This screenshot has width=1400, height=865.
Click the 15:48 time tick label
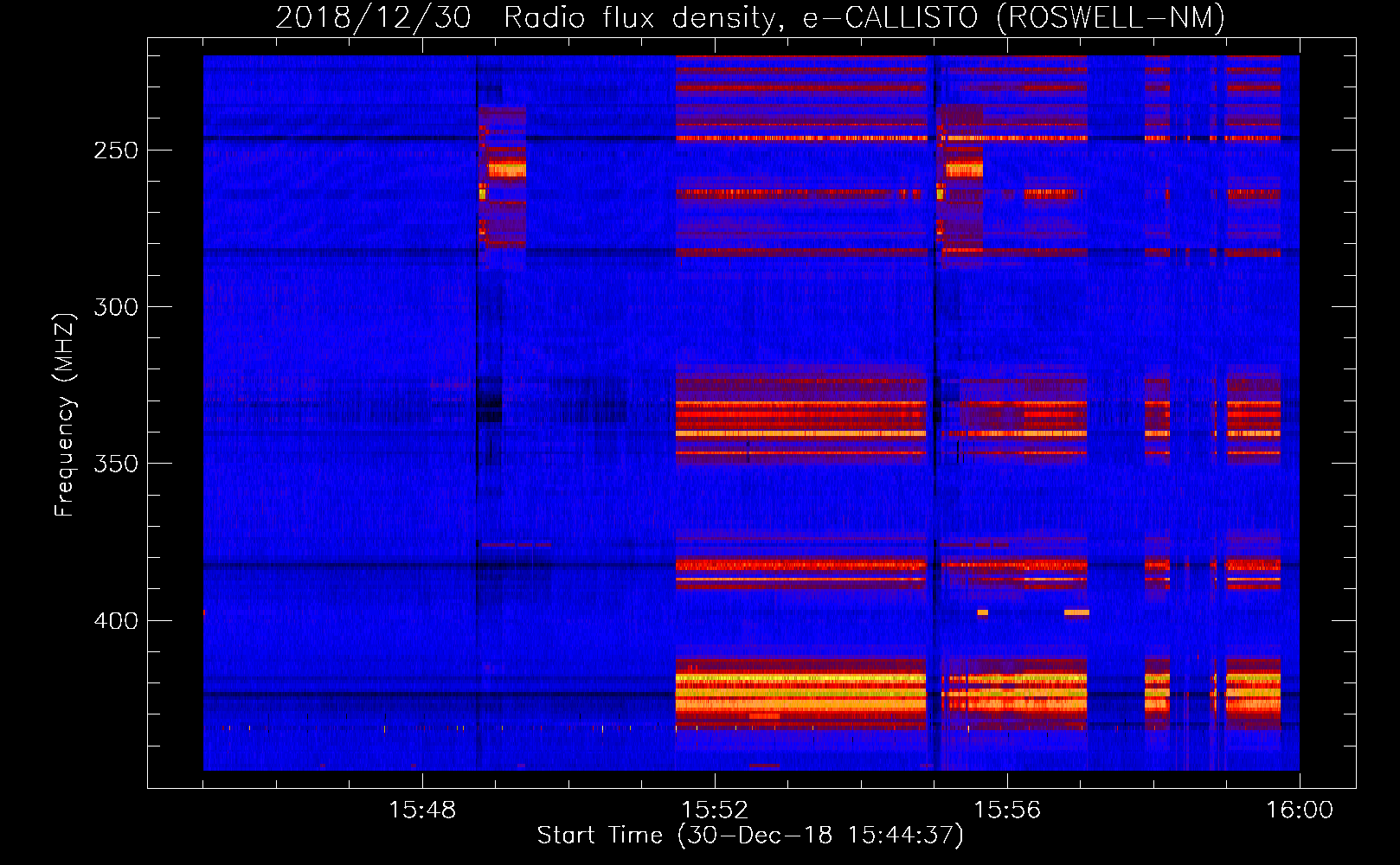(422, 811)
